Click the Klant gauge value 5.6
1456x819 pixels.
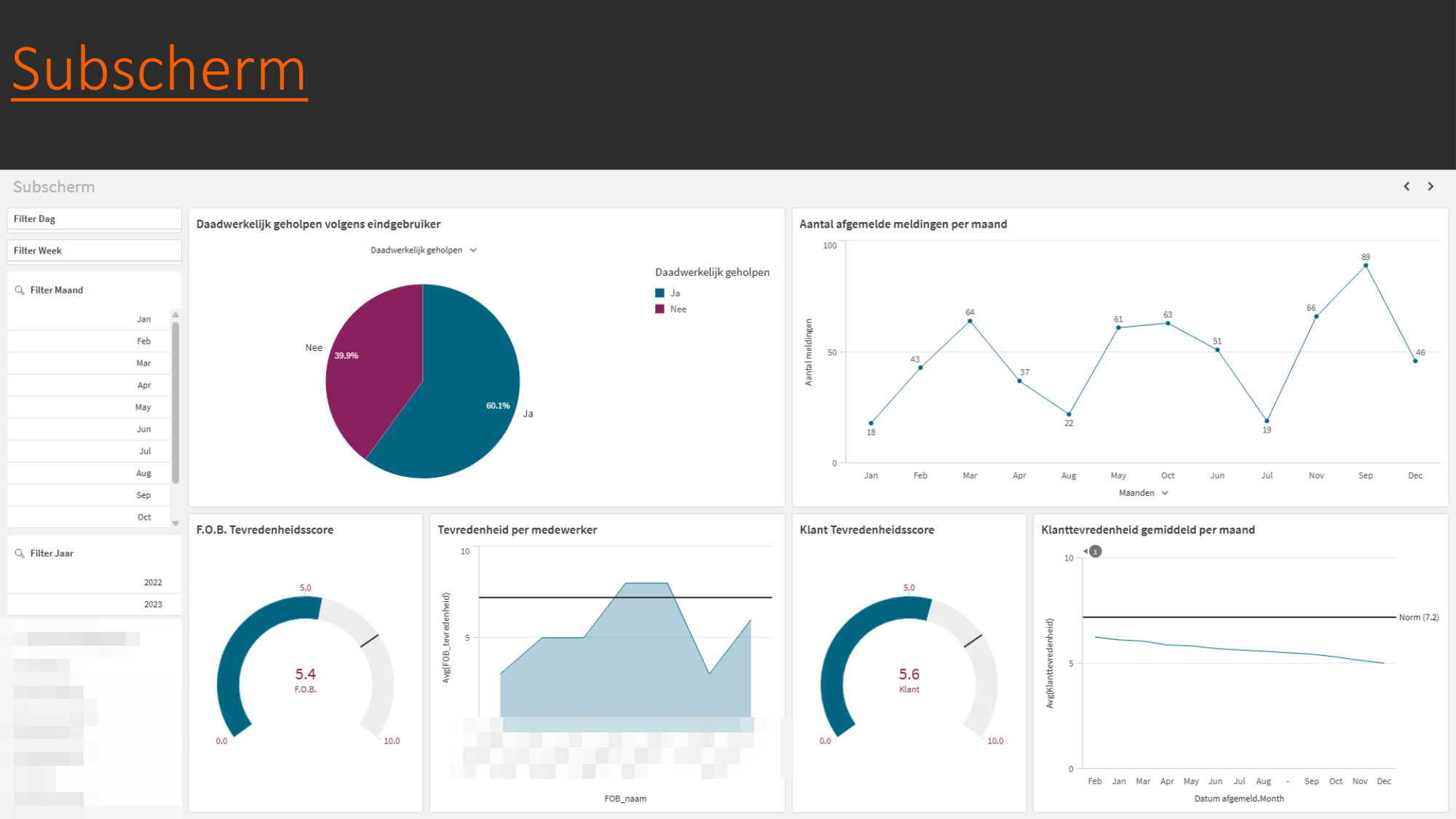[909, 674]
